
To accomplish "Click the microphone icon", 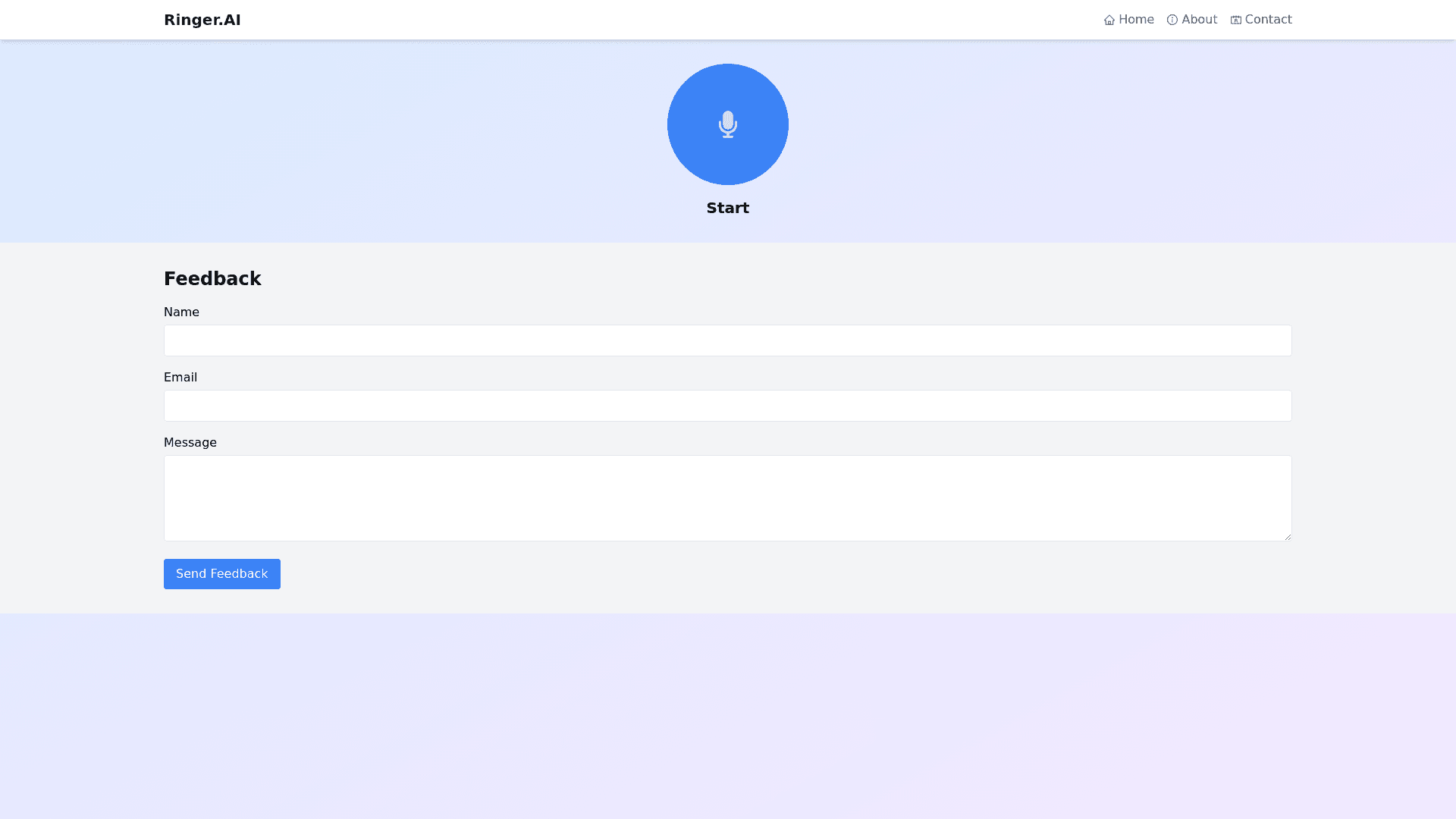I will coord(727,124).
